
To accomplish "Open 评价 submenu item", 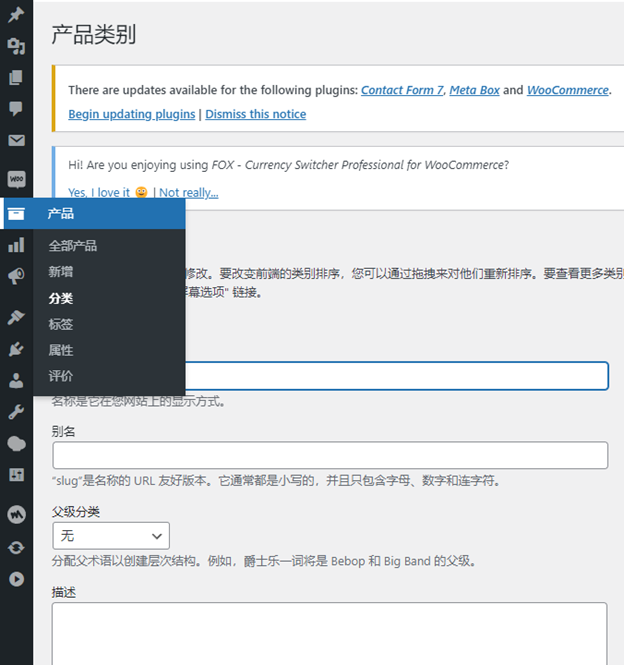I will pyautogui.click(x=61, y=376).
